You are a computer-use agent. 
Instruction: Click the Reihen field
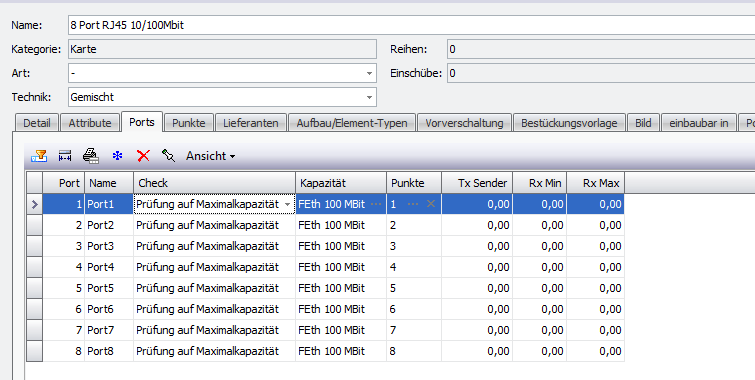click(601, 49)
